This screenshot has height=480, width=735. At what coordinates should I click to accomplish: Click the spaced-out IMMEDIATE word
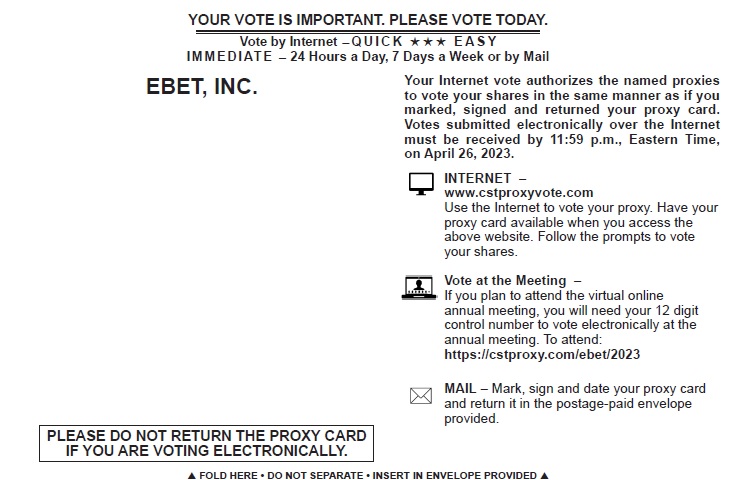click(x=229, y=57)
